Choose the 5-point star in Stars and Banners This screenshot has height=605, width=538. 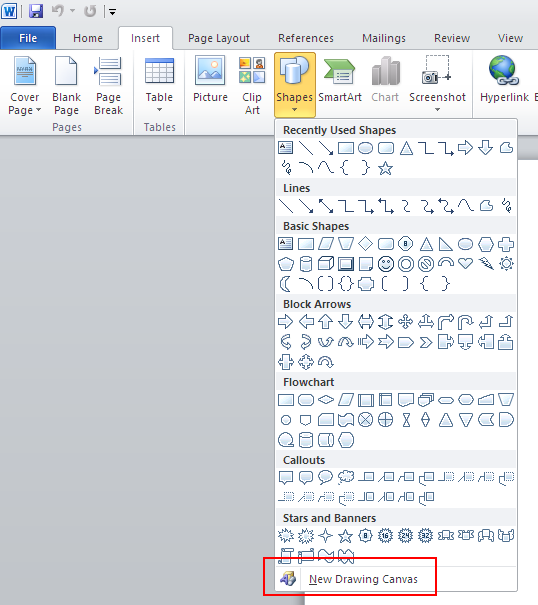(345, 536)
